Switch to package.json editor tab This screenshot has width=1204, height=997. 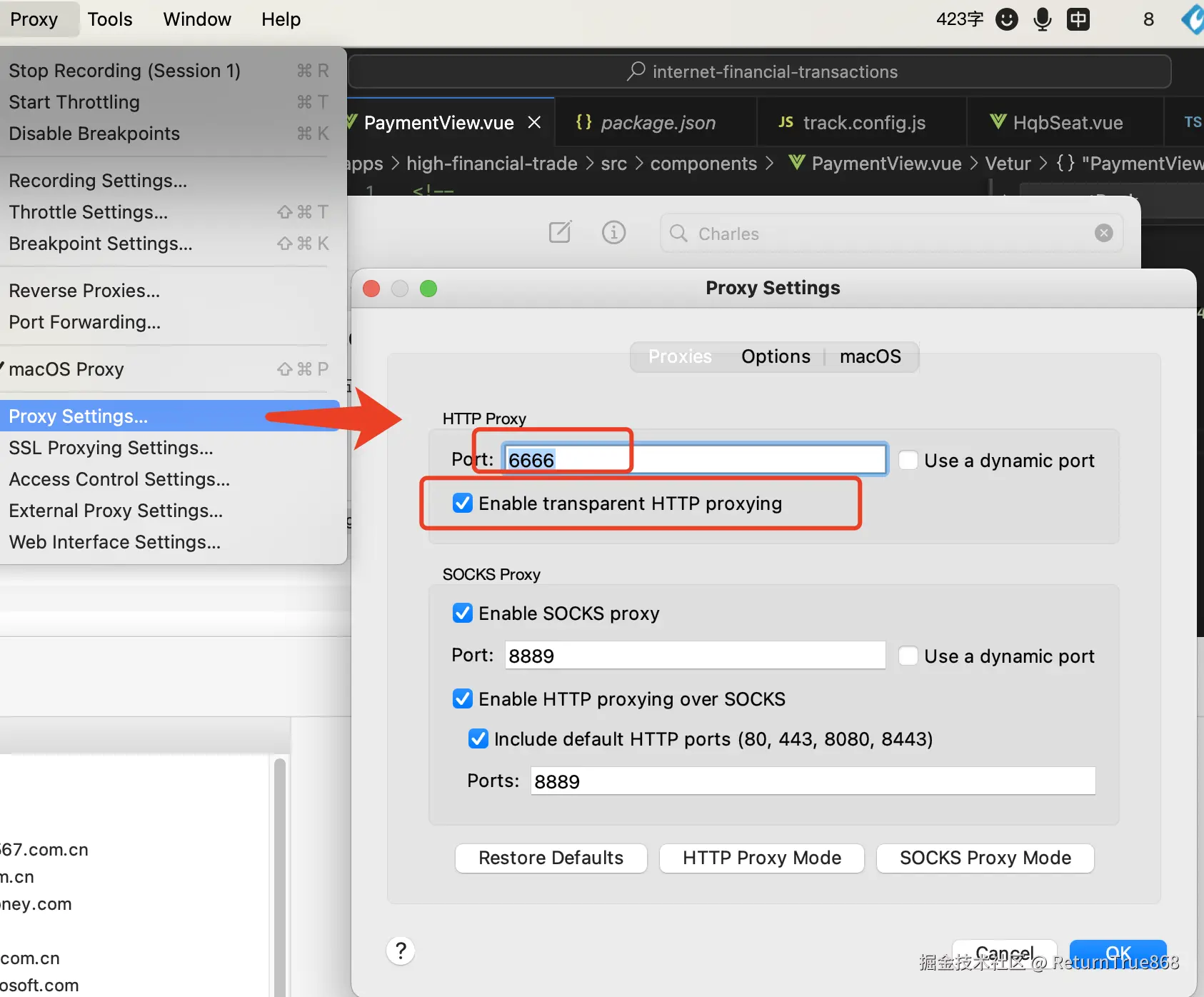[656, 123]
